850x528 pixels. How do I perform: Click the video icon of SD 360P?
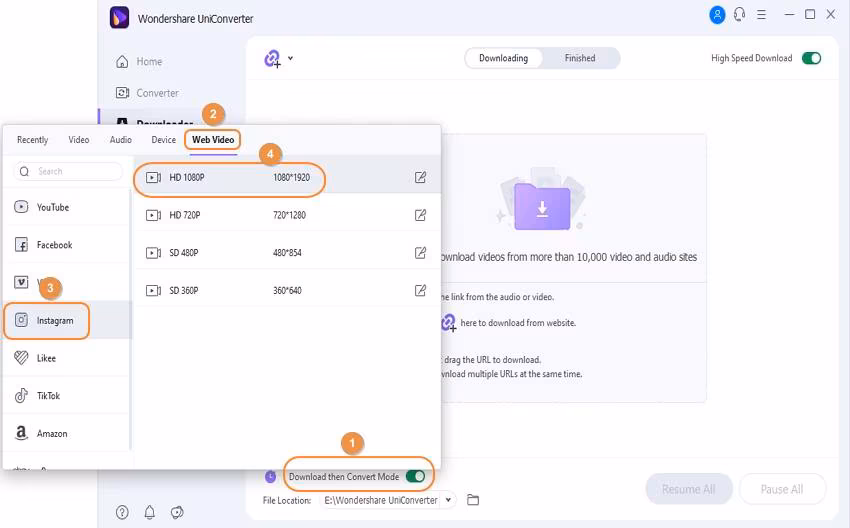click(x=153, y=291)
